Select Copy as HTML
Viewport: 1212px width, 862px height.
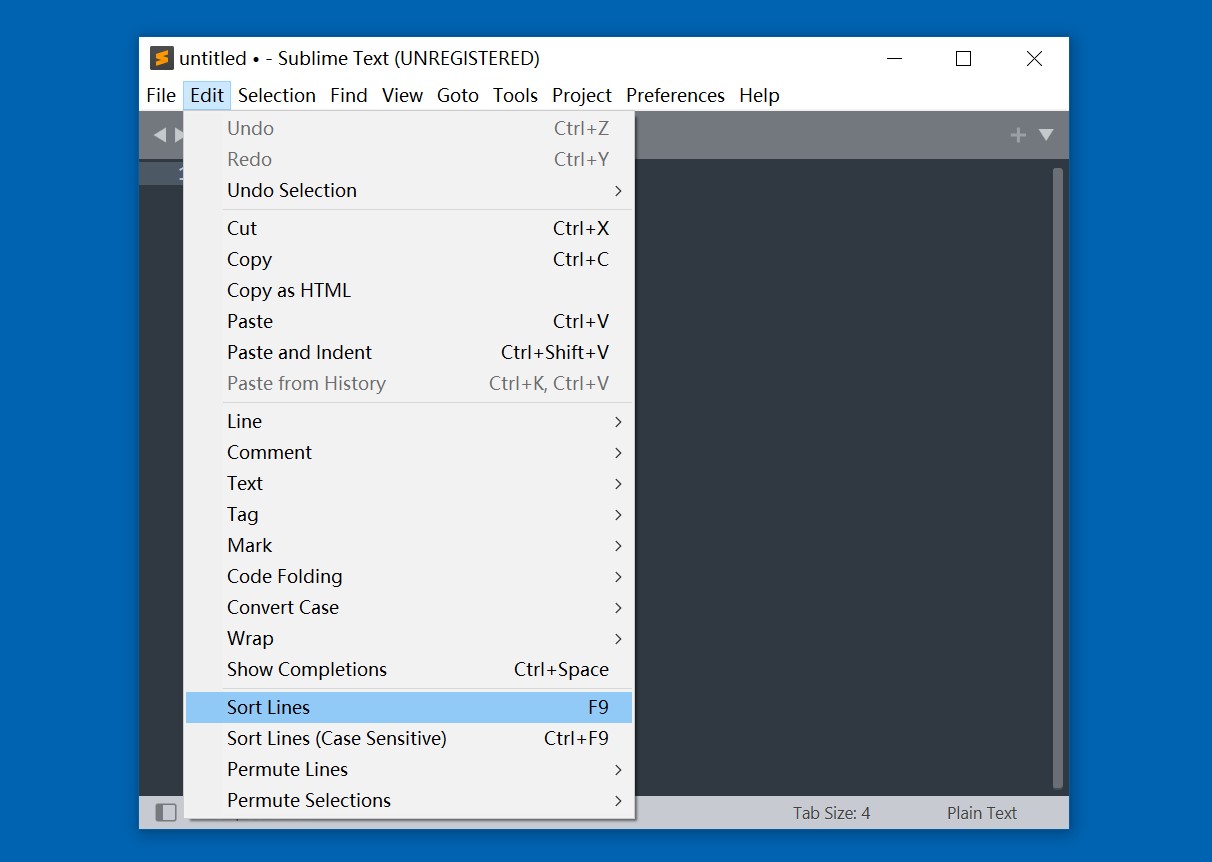(409, 290)
